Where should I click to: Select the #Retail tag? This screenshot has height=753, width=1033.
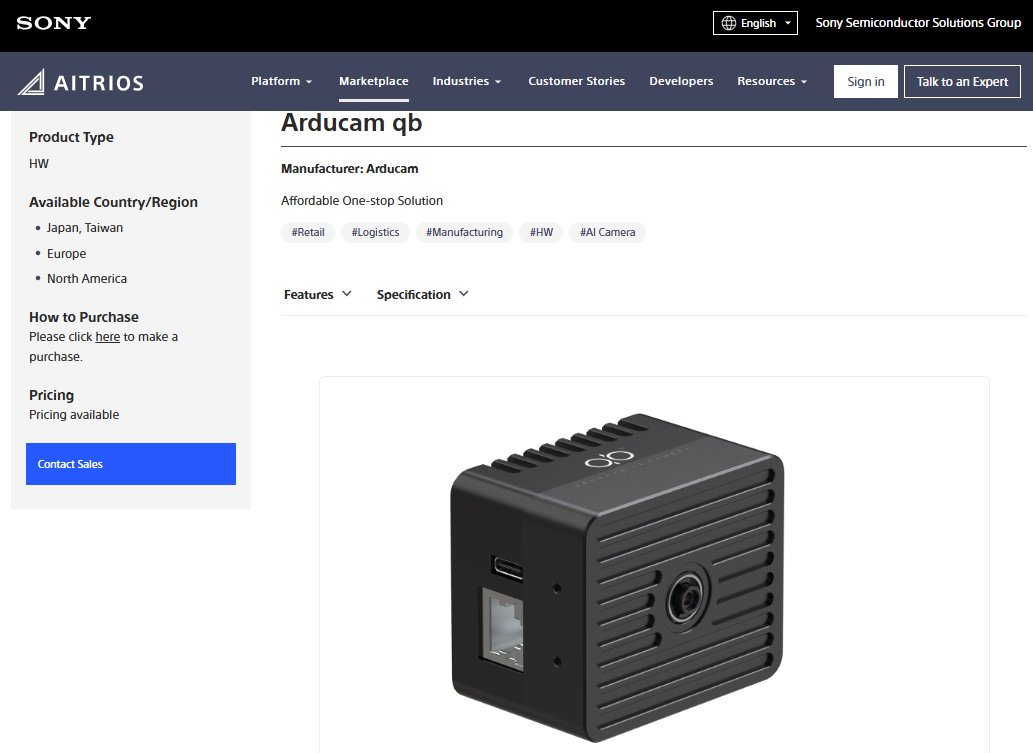307,232
